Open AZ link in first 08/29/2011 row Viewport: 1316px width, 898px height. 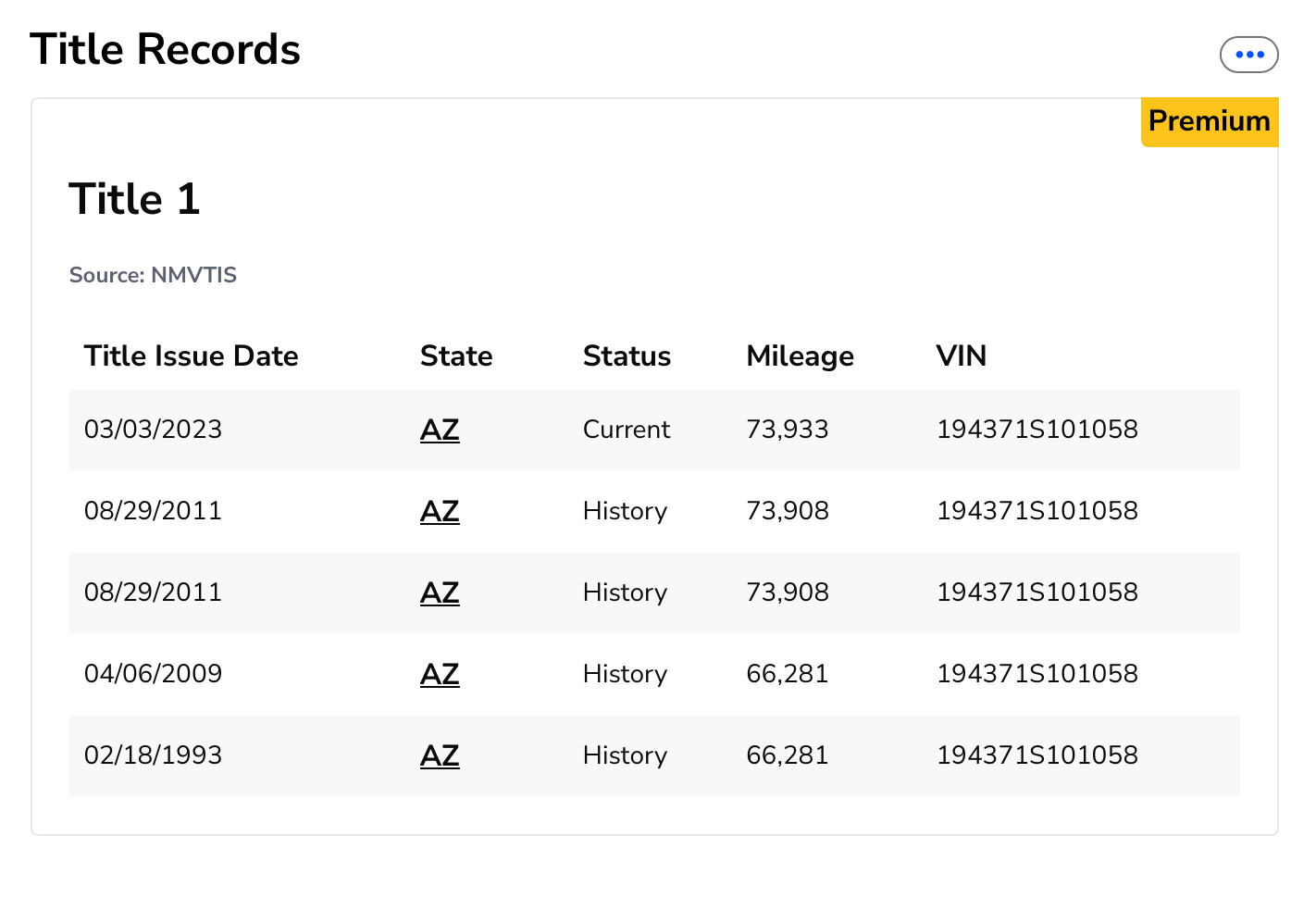tap(440, 511)
